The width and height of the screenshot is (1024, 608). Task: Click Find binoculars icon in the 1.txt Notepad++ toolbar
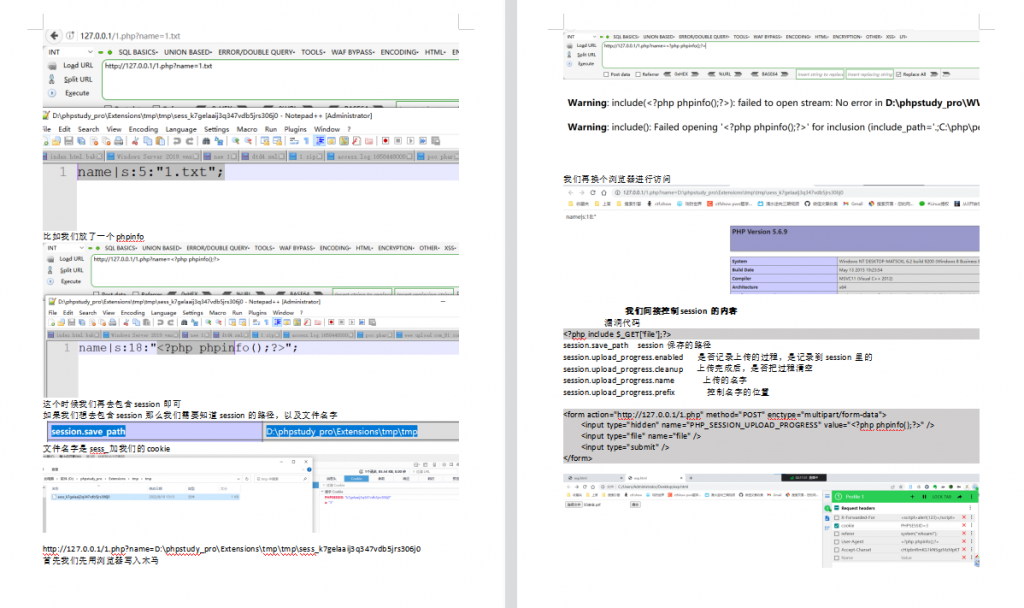[x=206, y=141]
